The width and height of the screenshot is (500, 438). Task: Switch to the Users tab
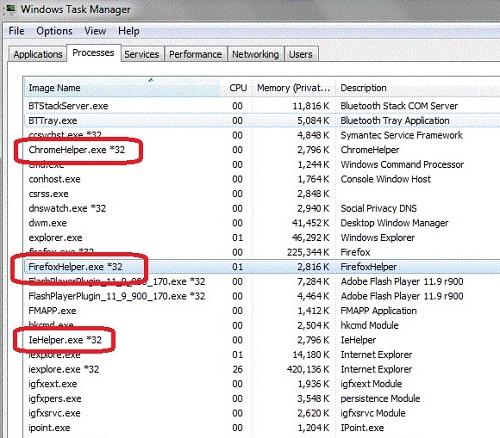point(301,54)
